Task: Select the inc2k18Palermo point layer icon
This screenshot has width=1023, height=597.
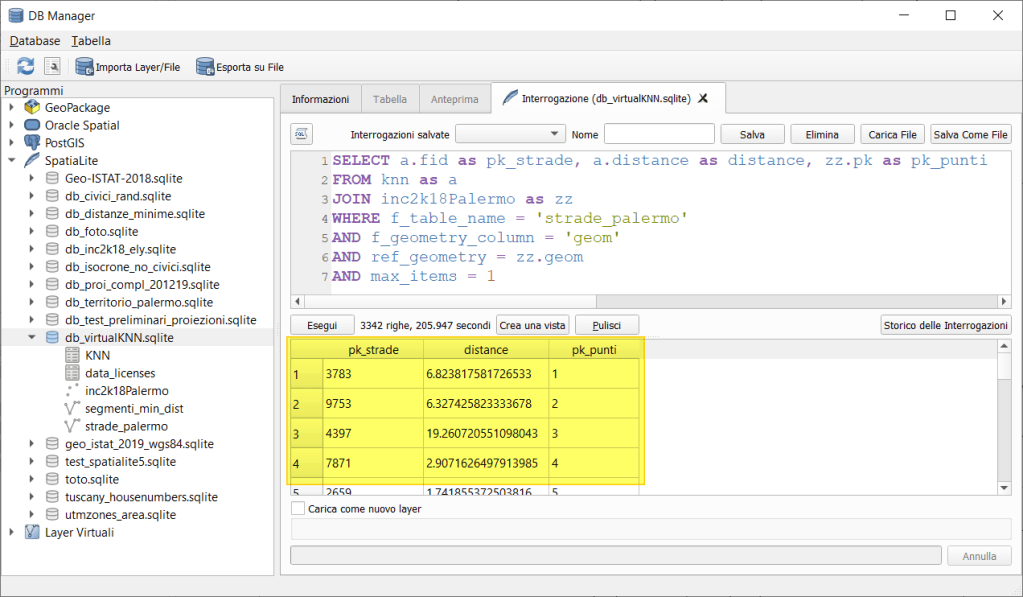Action: (x=72, y=391)
